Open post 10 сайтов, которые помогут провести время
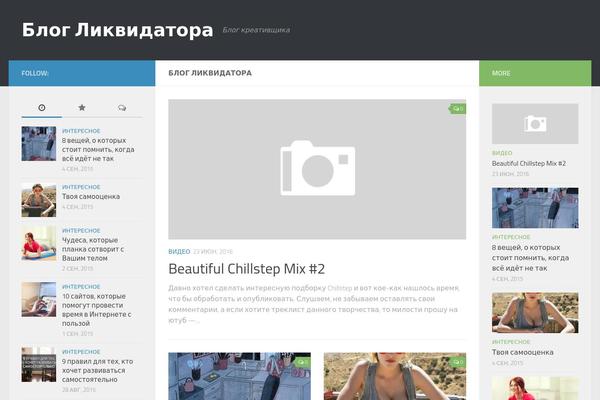Viewport: 600px width, 400px height. tap(96, 310)
